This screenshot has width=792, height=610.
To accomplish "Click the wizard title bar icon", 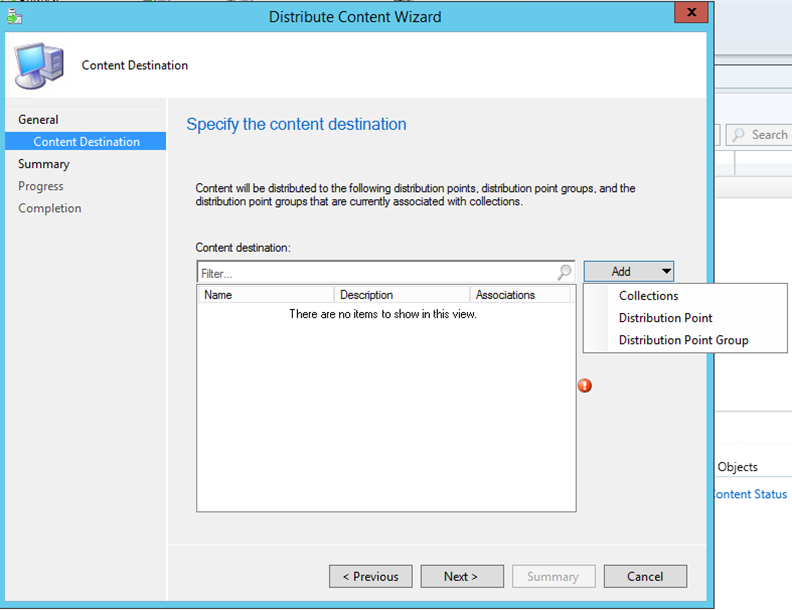I will (14, 17).
